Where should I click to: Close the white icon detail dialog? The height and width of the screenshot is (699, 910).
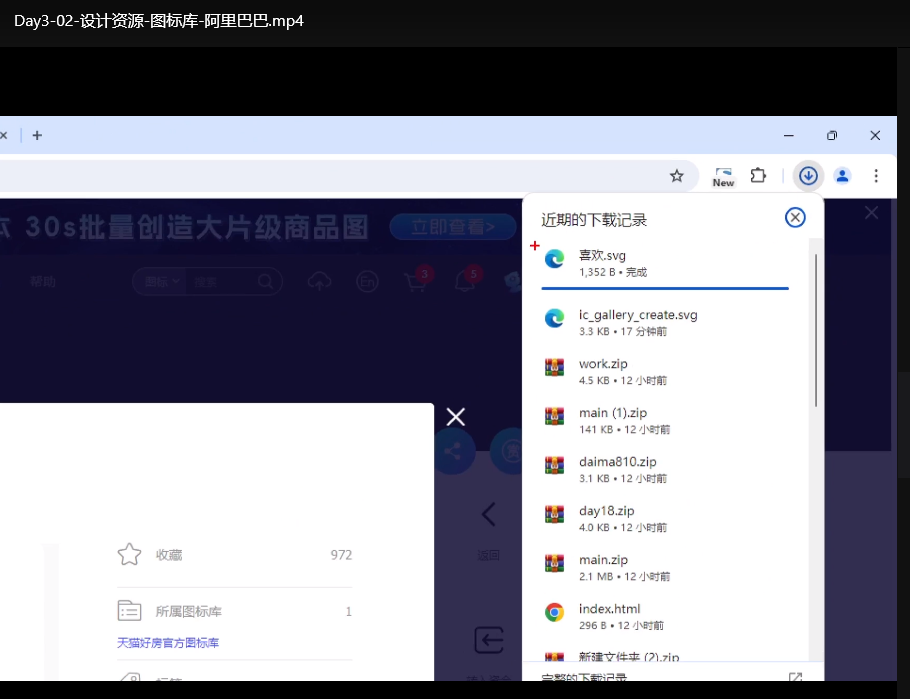coord(456,416)
